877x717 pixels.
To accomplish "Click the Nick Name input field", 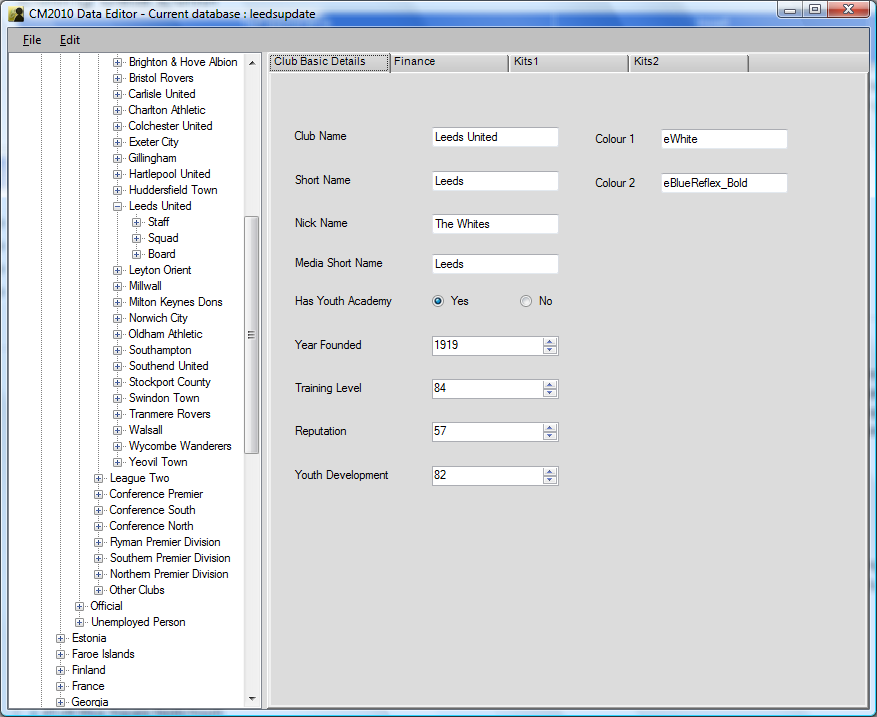I will coord(495,224).
